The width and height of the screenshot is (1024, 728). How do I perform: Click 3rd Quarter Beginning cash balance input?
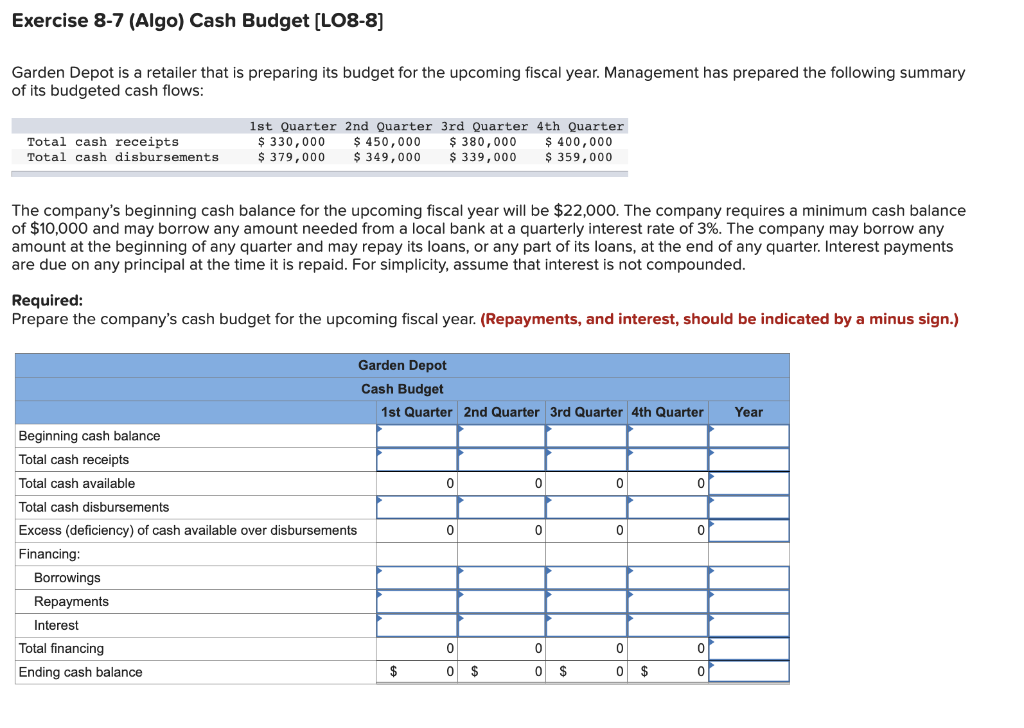pyautogui.click(x=586, y=436)
